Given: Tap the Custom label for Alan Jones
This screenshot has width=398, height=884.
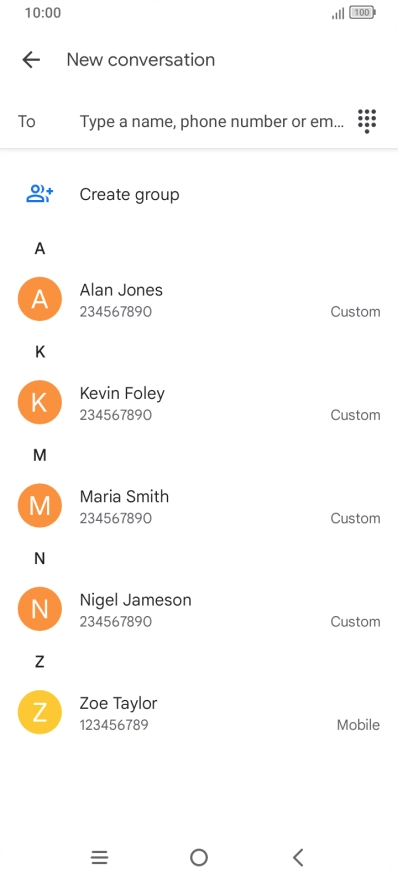Looking at the screenshot, I should click(355, 312).
